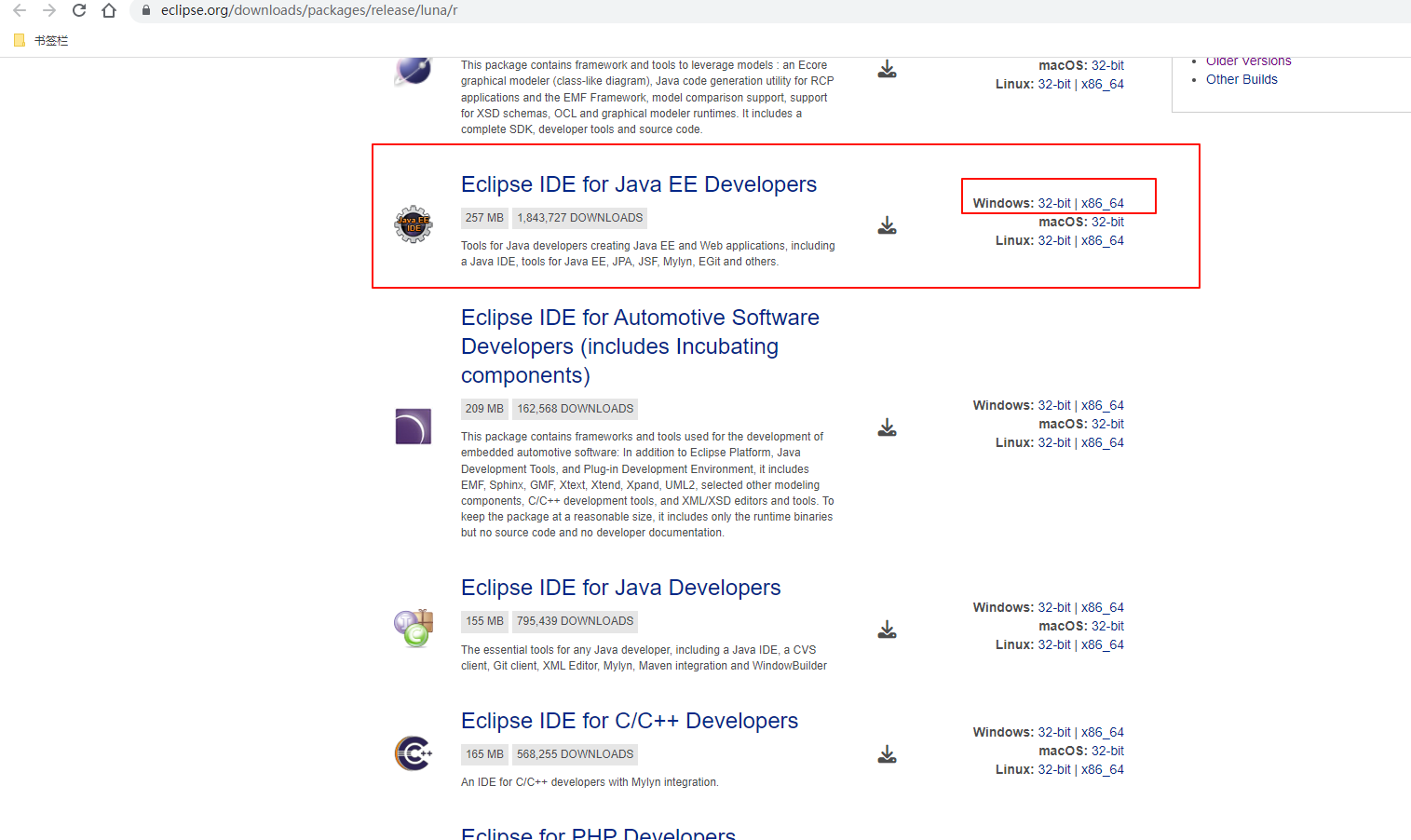Download C/C++ Windows 32-bit
Screen dimensions: 1411x840
1054,732
